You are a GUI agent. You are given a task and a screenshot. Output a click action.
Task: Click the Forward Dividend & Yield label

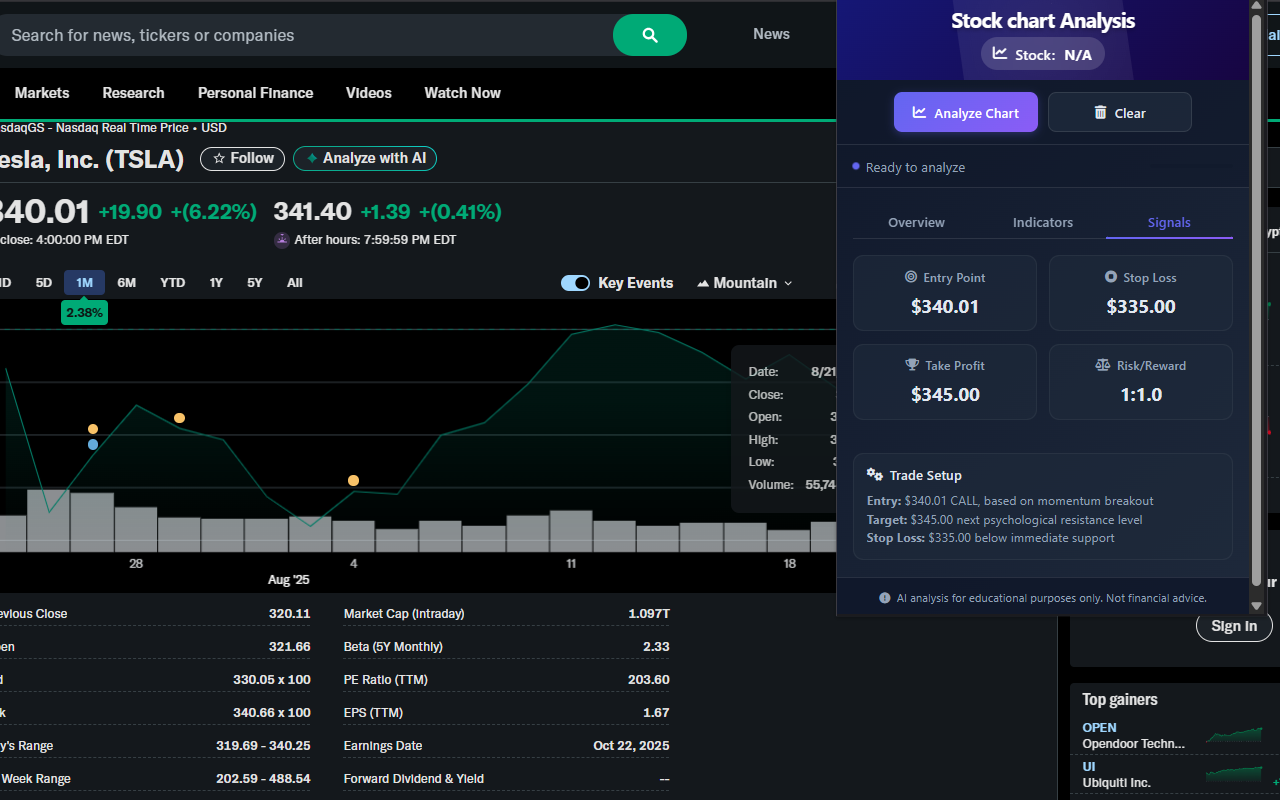pyautogui.click(x=413, y=779)
